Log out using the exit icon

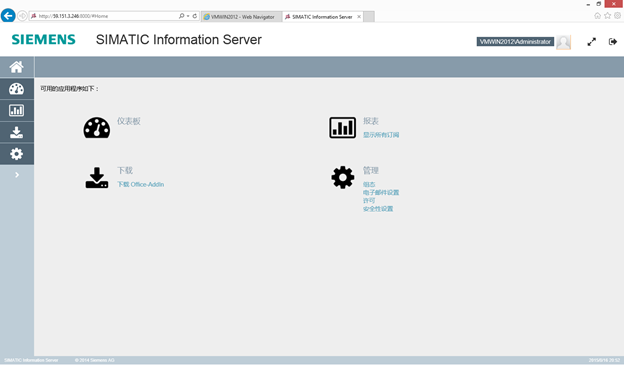coord(613,41)
